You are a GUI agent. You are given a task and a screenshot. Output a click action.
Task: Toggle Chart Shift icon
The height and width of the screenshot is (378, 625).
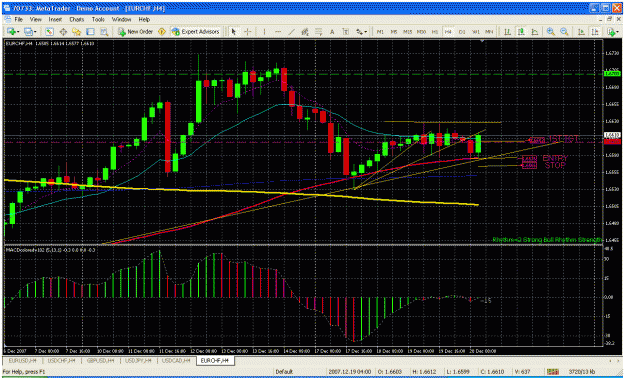(x=595, y=32)
